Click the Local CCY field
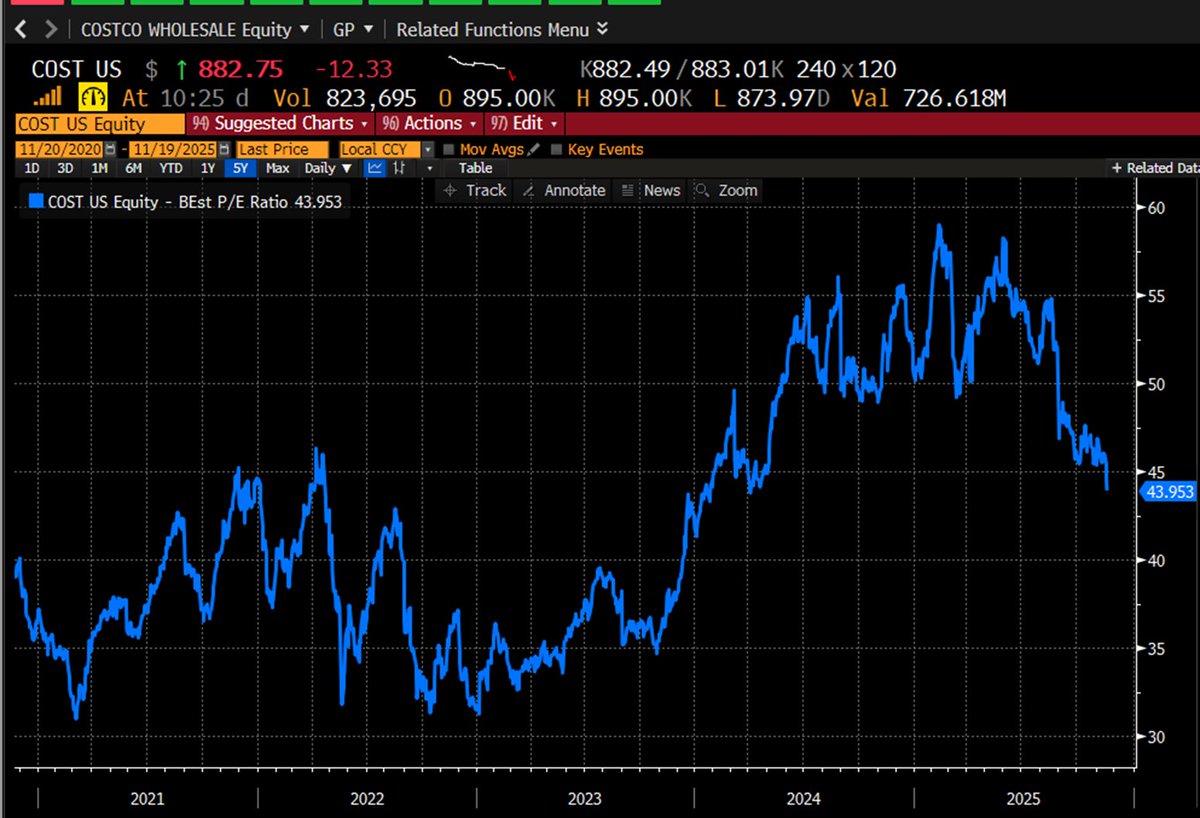Viewport: 1200px width, 818px height. 379,149
